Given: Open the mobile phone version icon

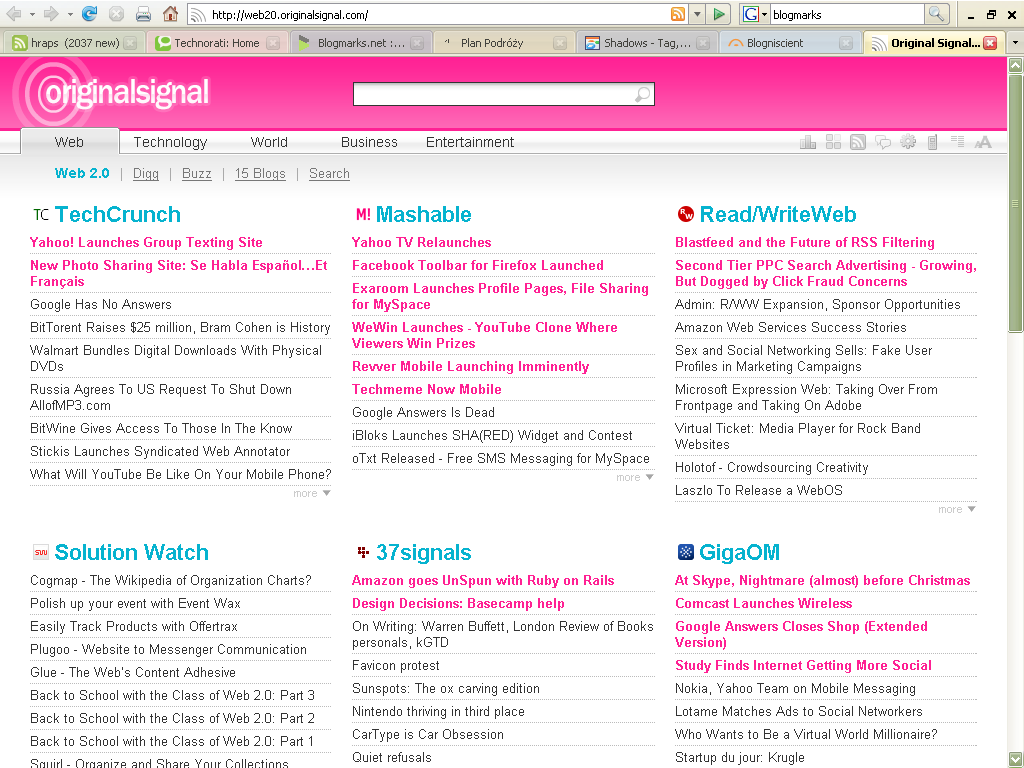Looking at the screenshot, I should coord(933,142).
